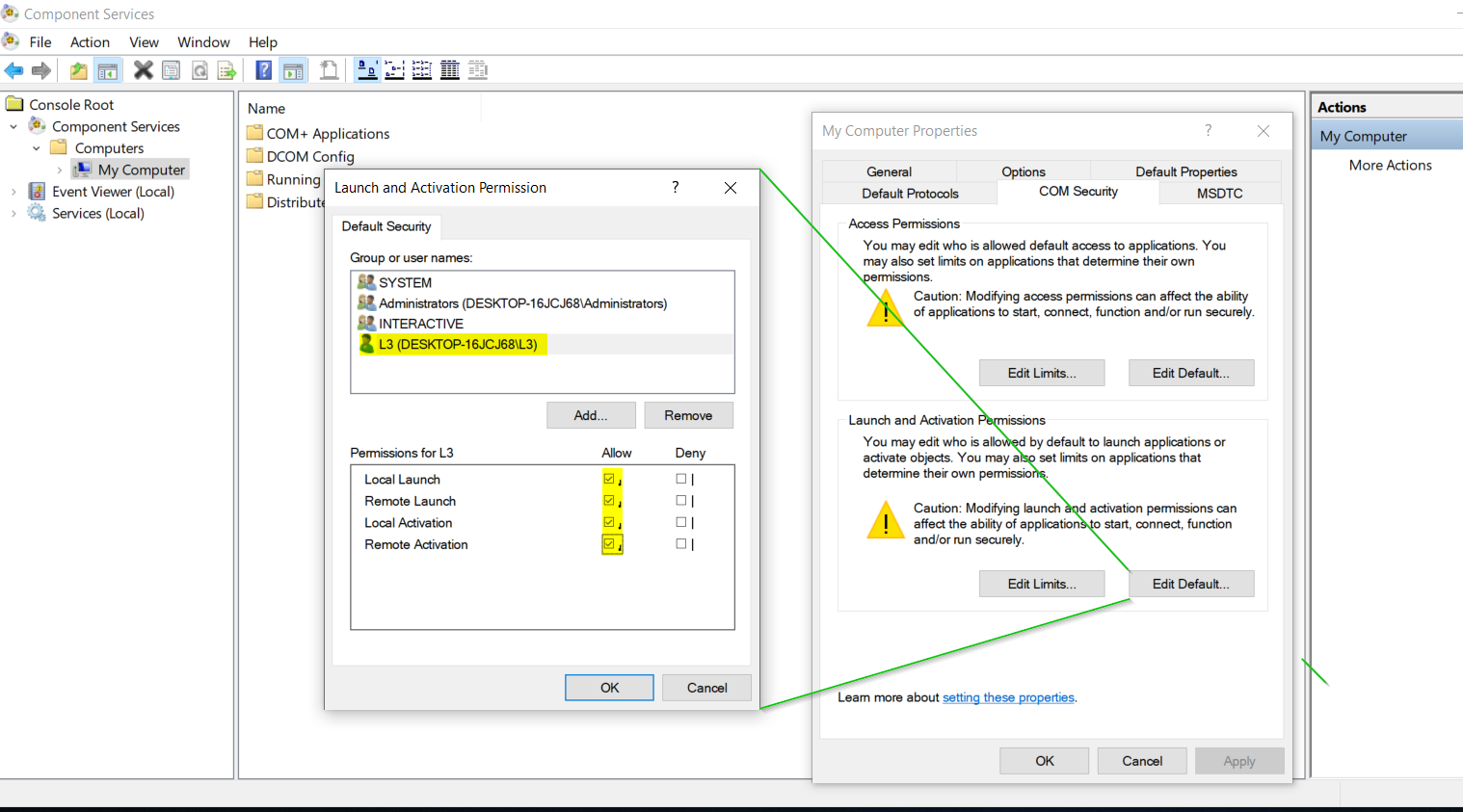Open the File menu
This screenshot has height=812, width=1463.
(40, 42)
